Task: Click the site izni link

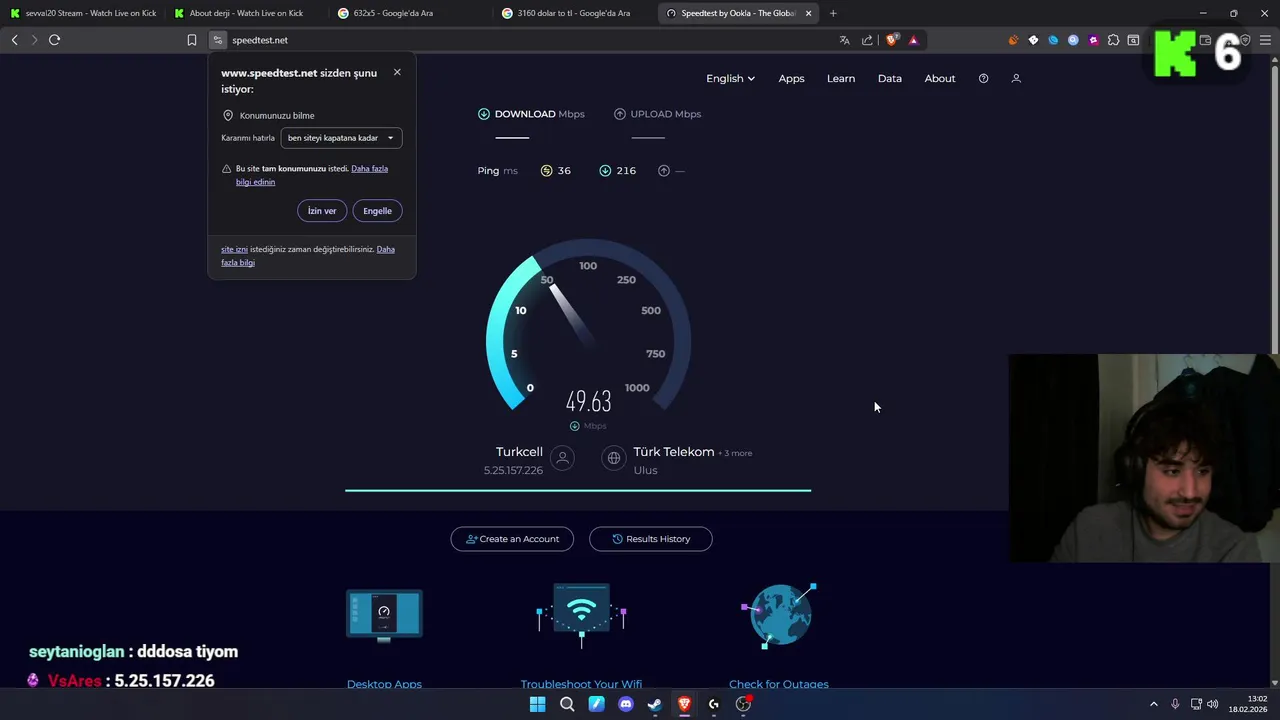Action: click(x=234, y=249)
